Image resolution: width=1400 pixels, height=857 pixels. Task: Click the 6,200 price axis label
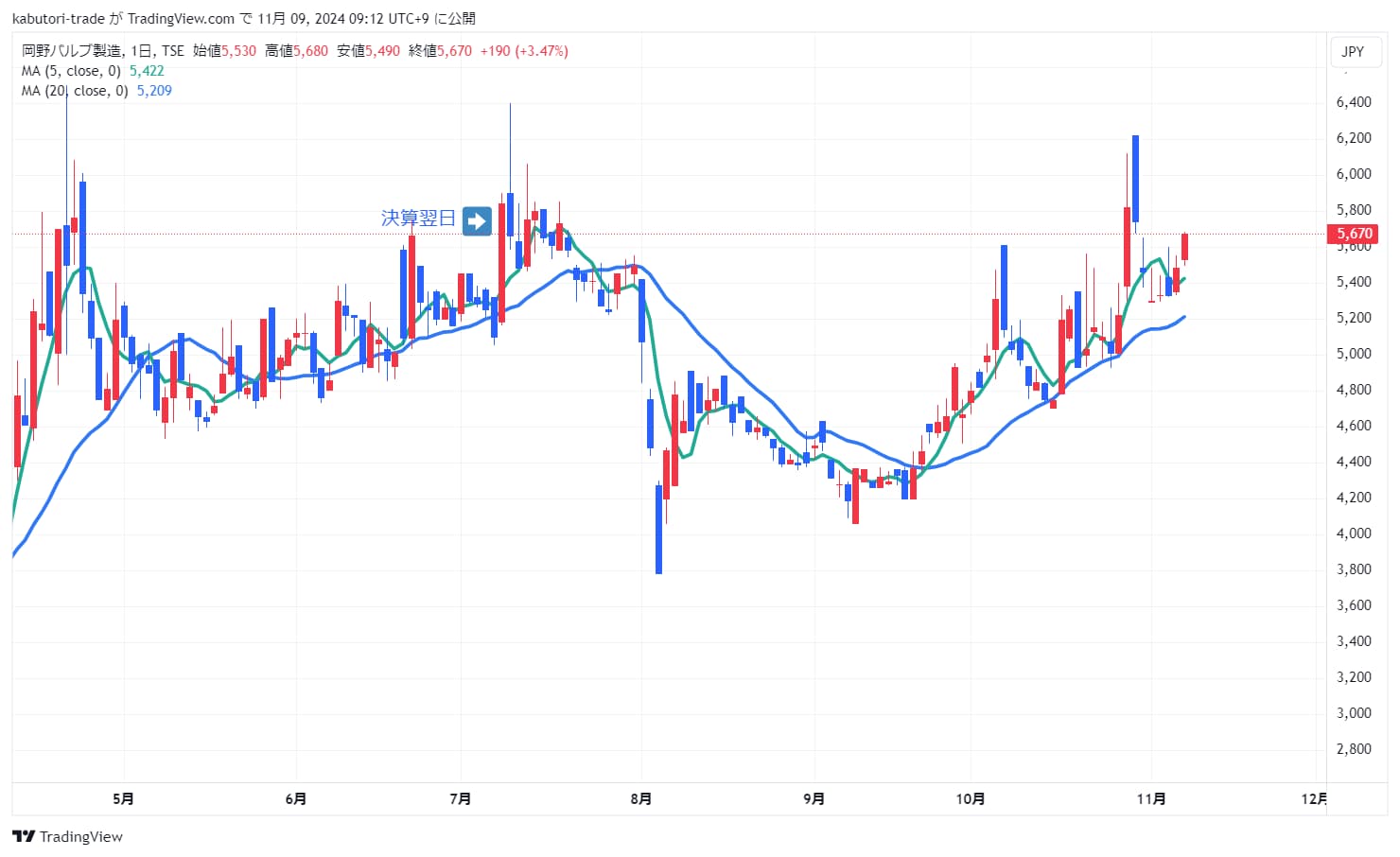pos(1354,138)
